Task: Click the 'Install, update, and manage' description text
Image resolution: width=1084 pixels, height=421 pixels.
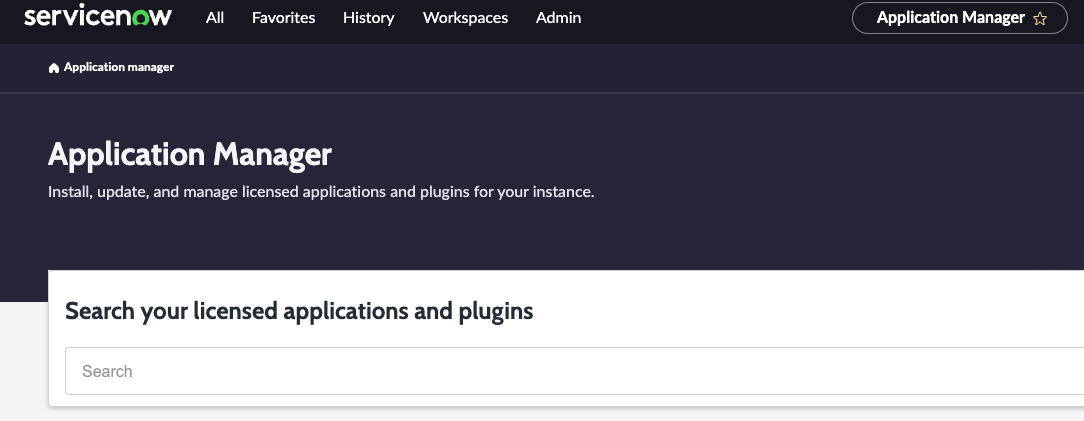Action: (x=321, y=192)
